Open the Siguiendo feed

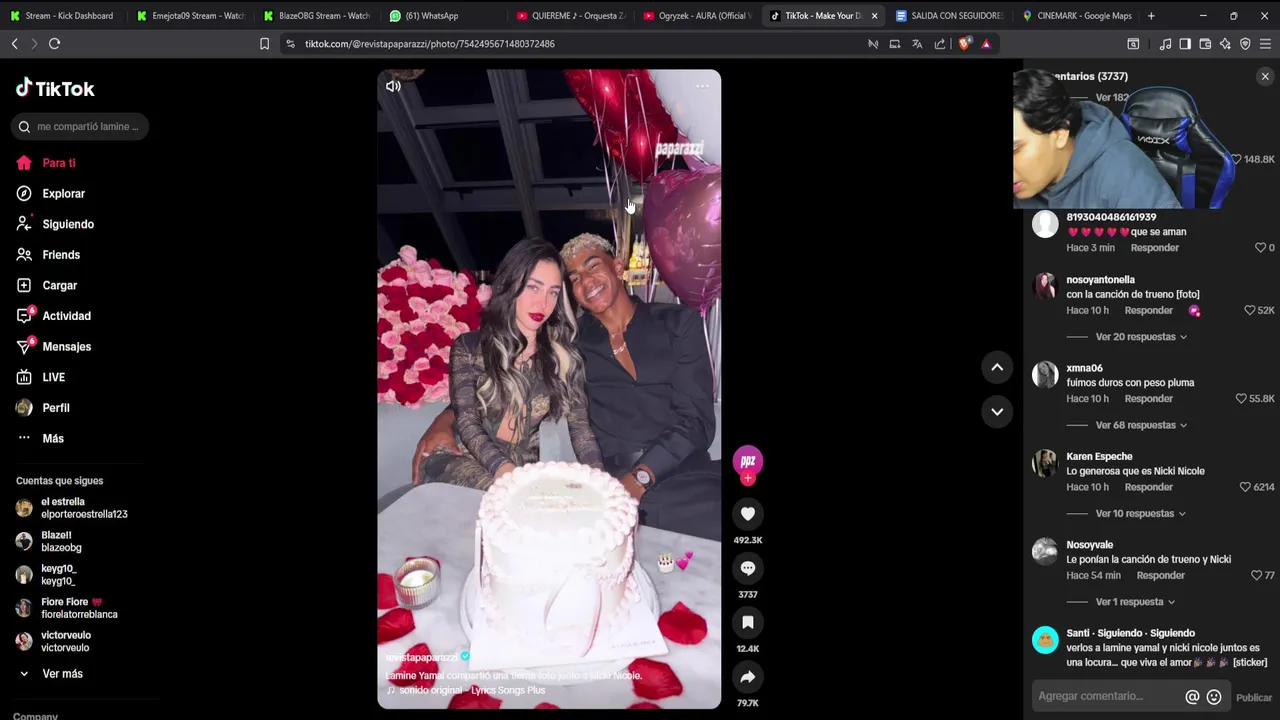[x=55, y=224]
